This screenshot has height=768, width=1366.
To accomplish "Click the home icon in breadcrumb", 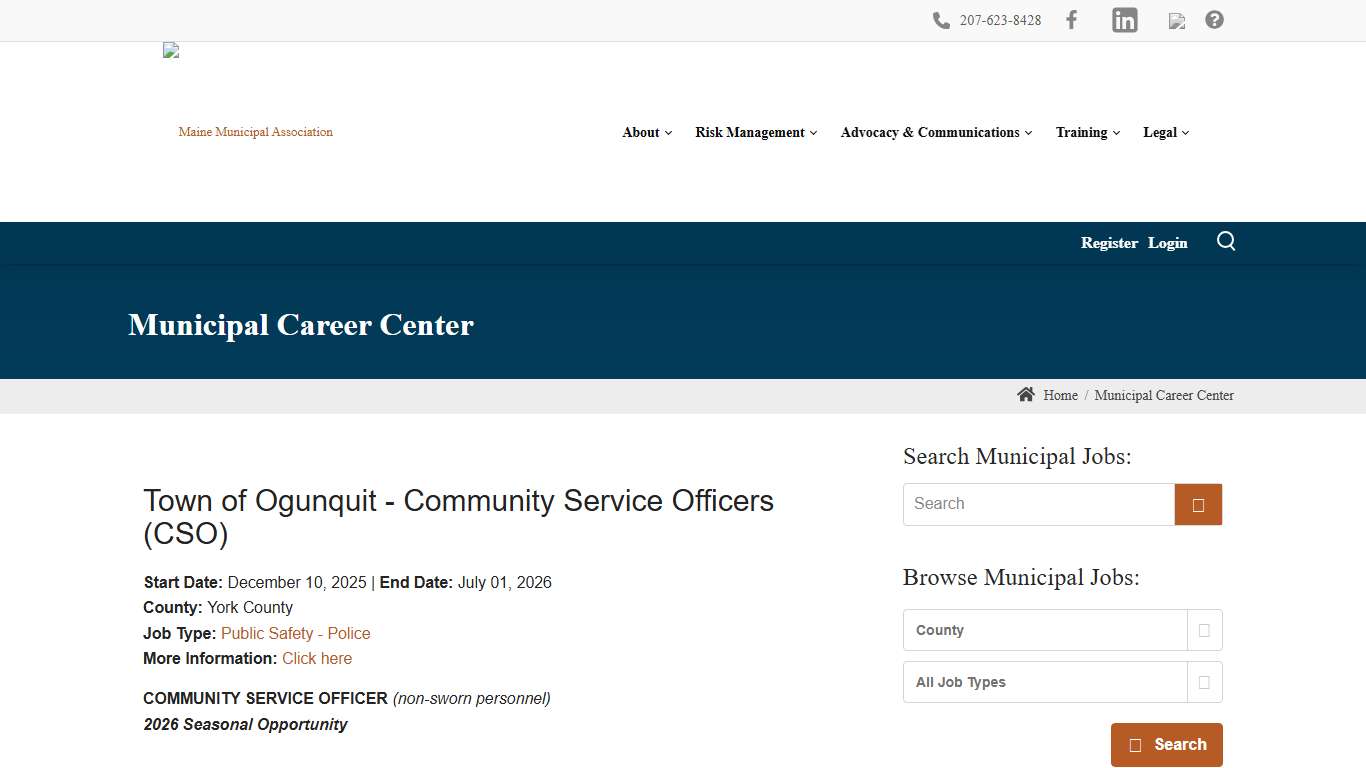I will (x=1026, y=394).
